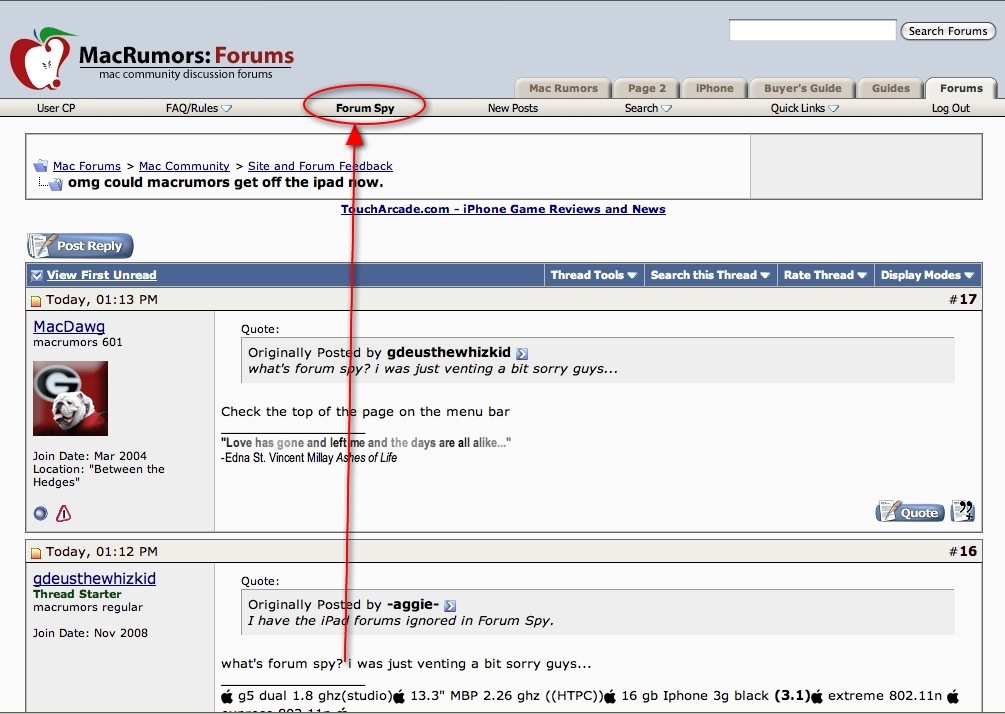This screenshot has height=714, width=1005.
Task: Click the Edna St. Vincent Millay signature line
Action: 309,458
